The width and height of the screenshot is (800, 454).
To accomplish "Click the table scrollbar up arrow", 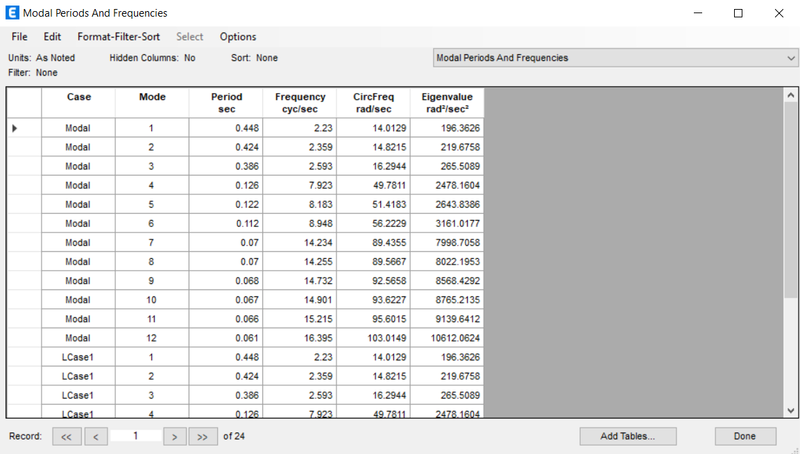I will [790, 95].
